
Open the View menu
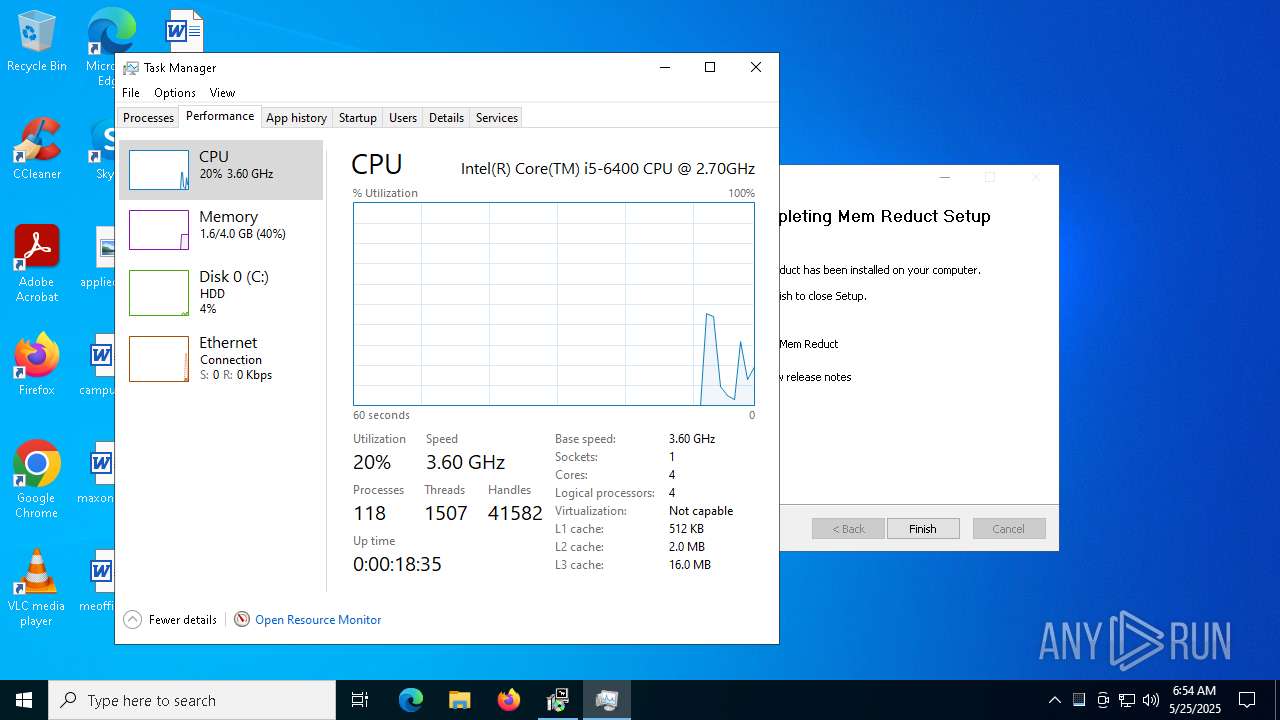(222, 93)
